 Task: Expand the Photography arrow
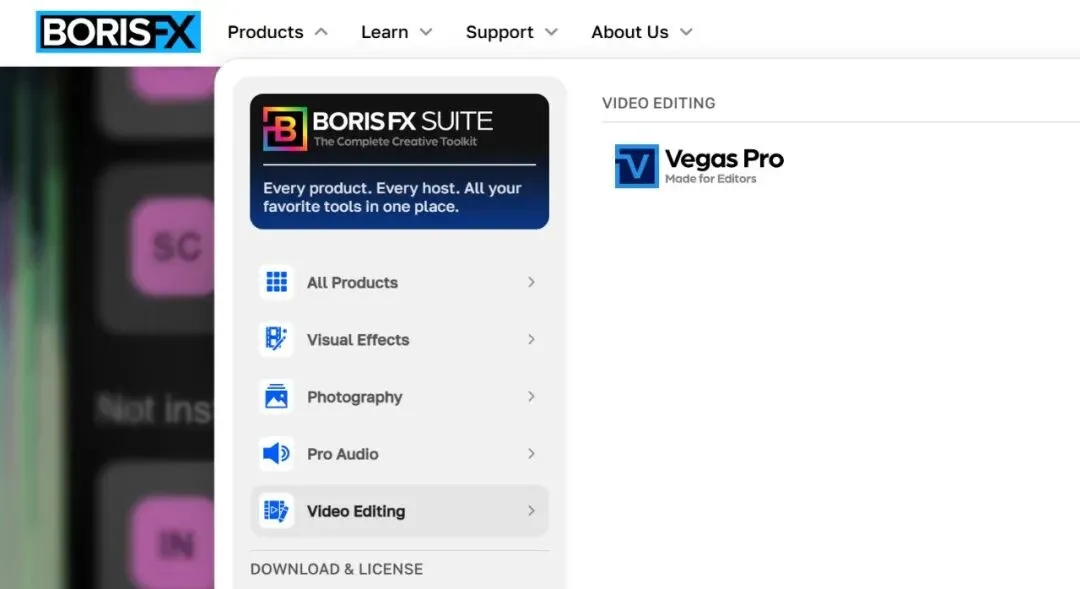(x=531, y=396)
